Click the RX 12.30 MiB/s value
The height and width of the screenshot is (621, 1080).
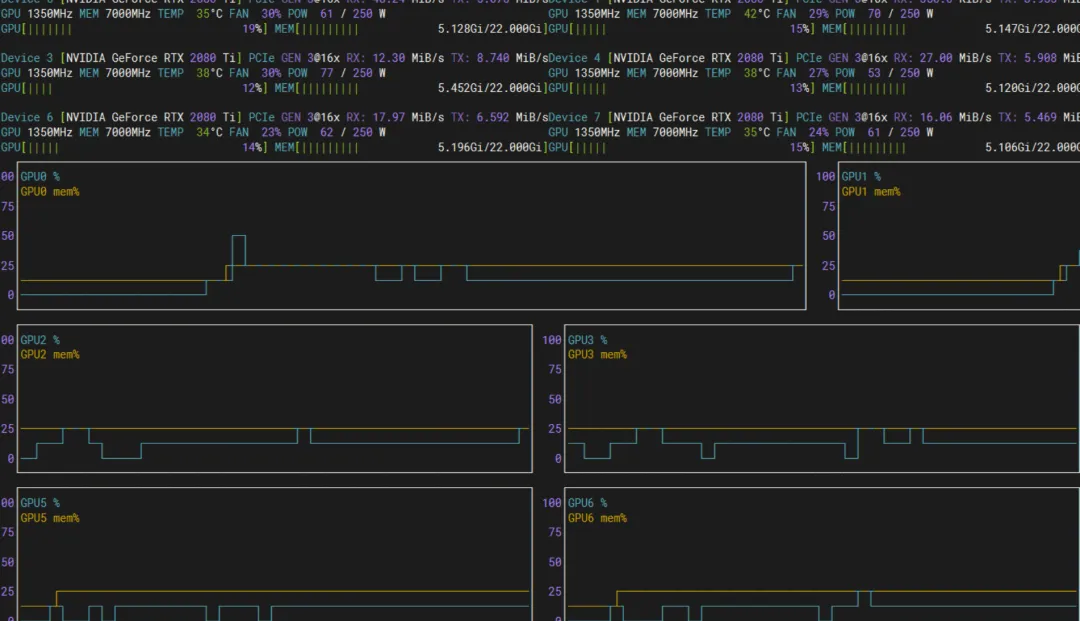[x=395, y=58]
